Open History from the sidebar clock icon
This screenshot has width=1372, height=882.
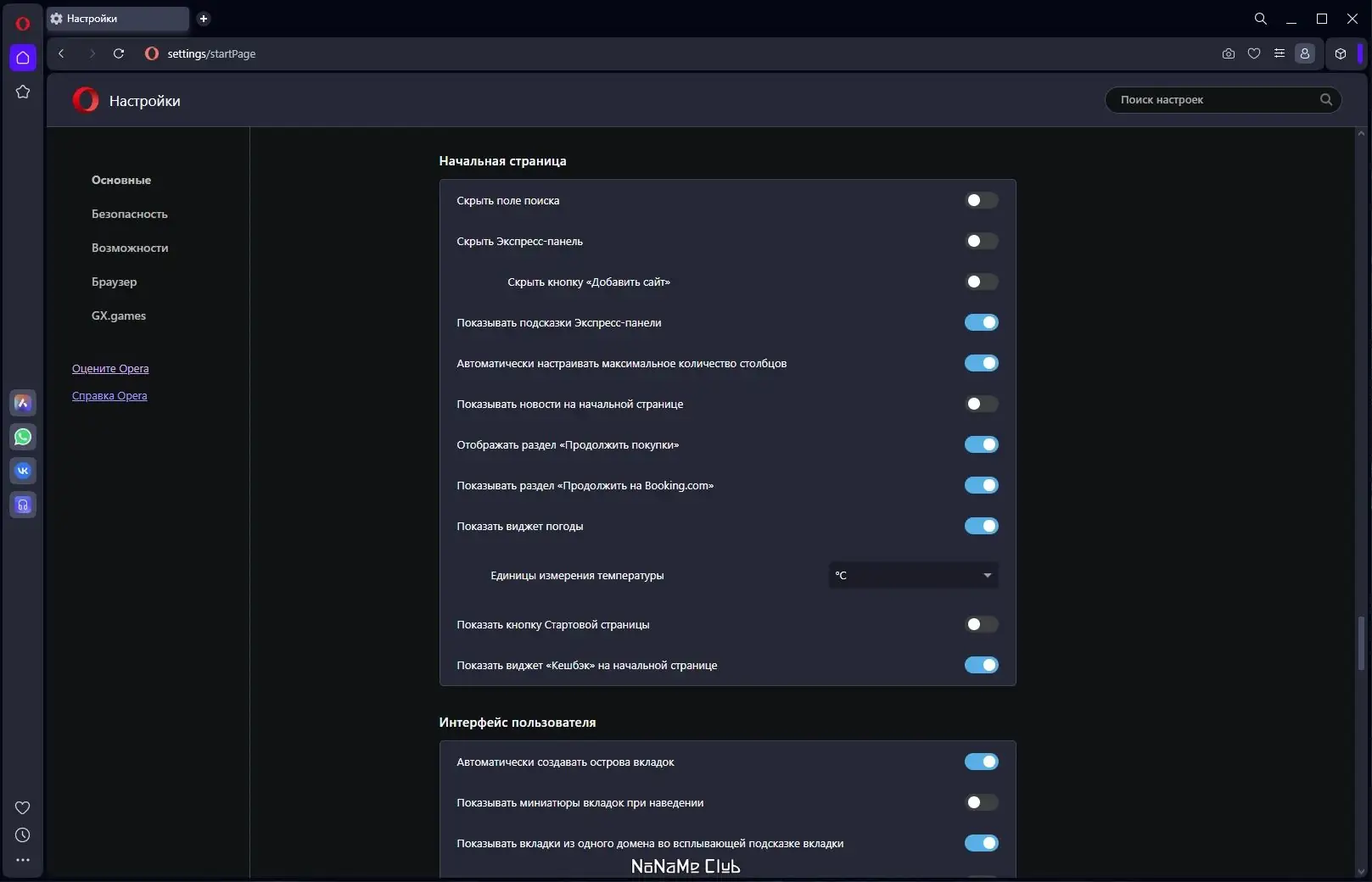click(23, 835)
